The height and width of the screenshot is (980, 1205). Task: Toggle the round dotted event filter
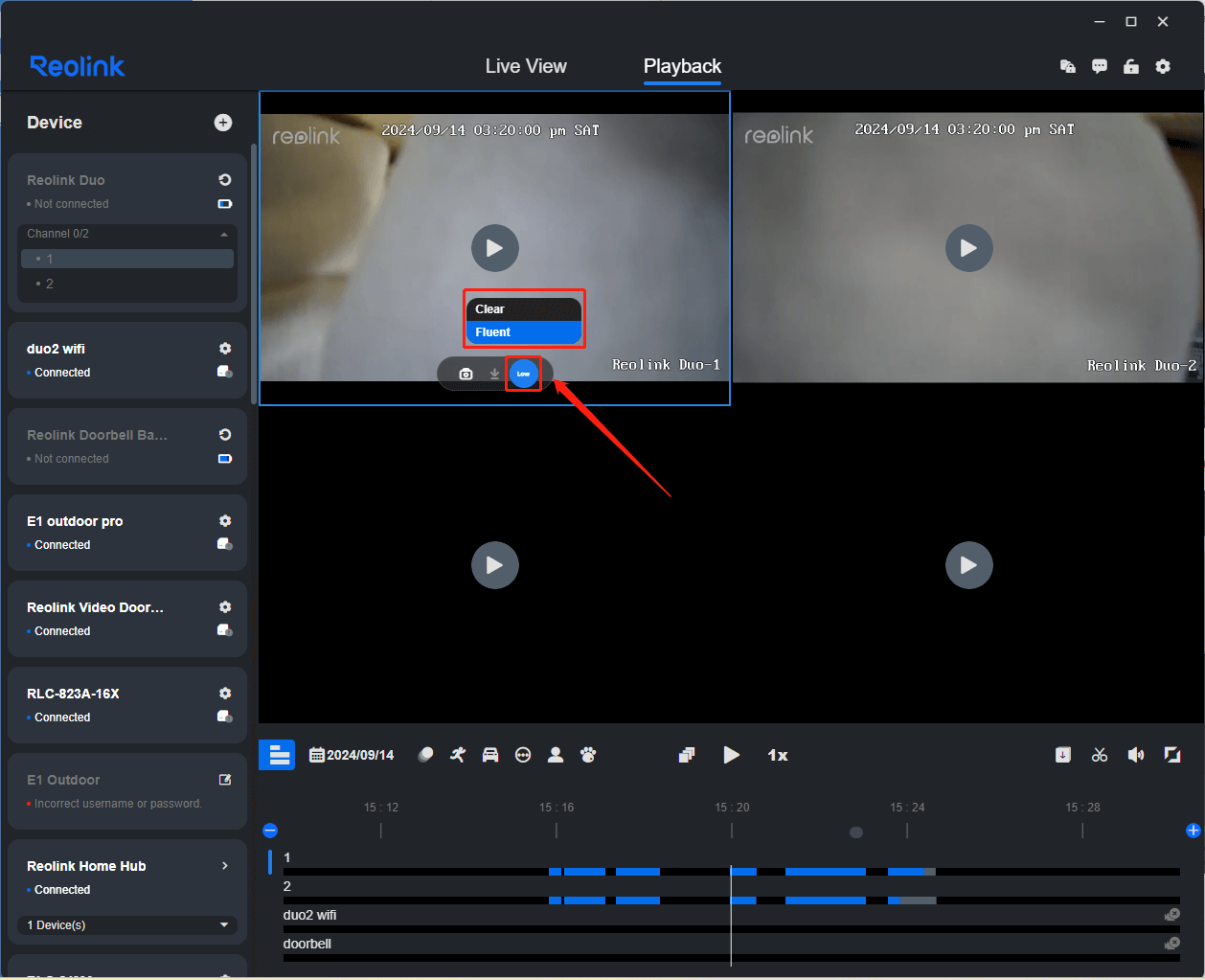pos(523,755)
